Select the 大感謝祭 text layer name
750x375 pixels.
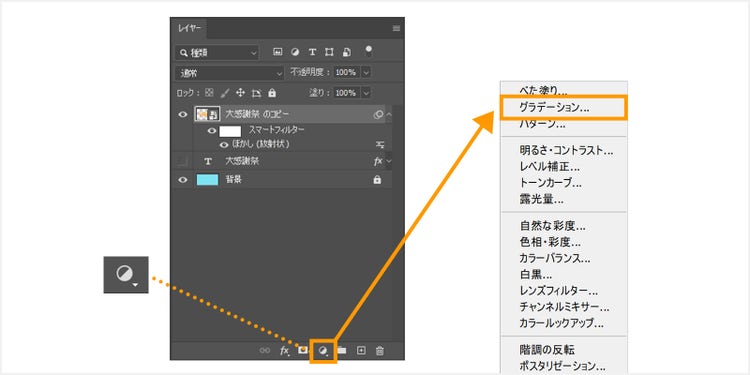click(242, 161)
